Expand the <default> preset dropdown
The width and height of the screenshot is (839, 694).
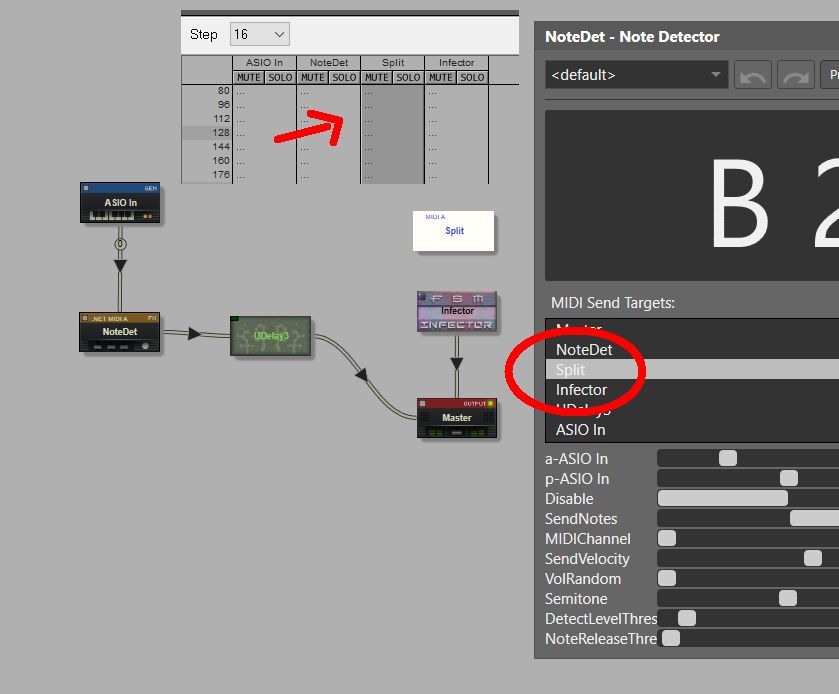(635, 75)
